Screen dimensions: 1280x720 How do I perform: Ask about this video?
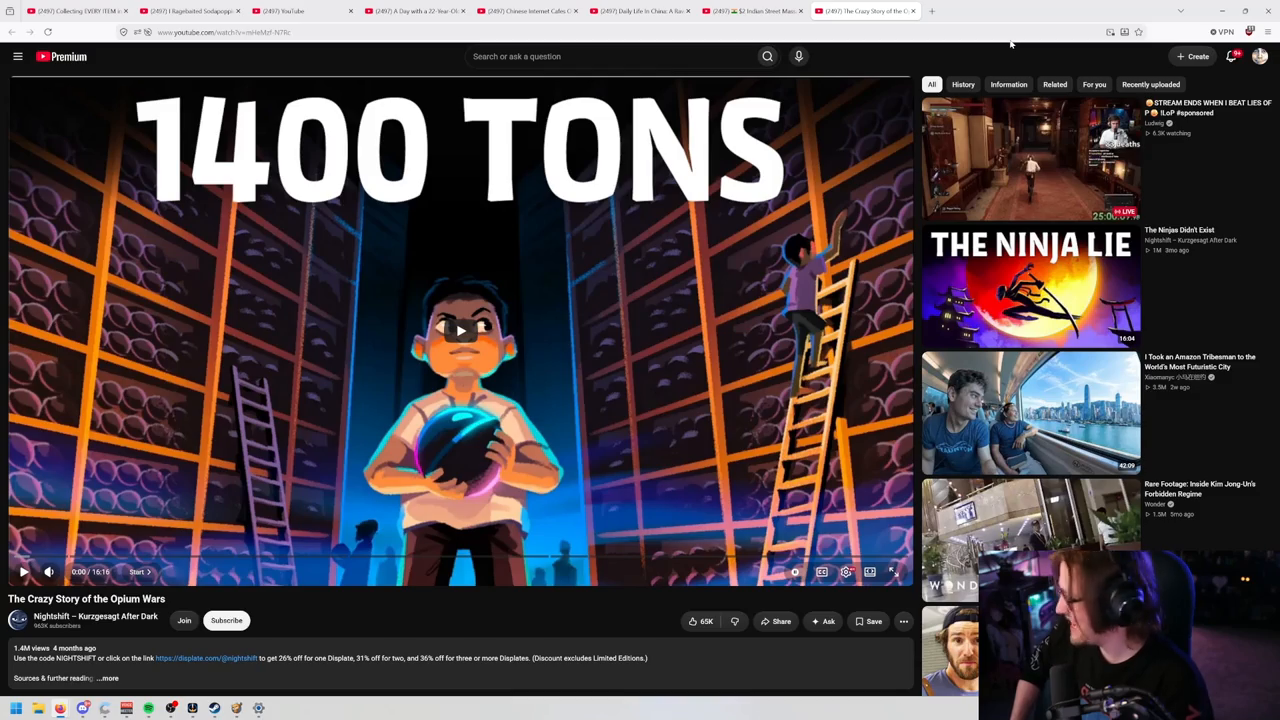click(x=823, y=621)
